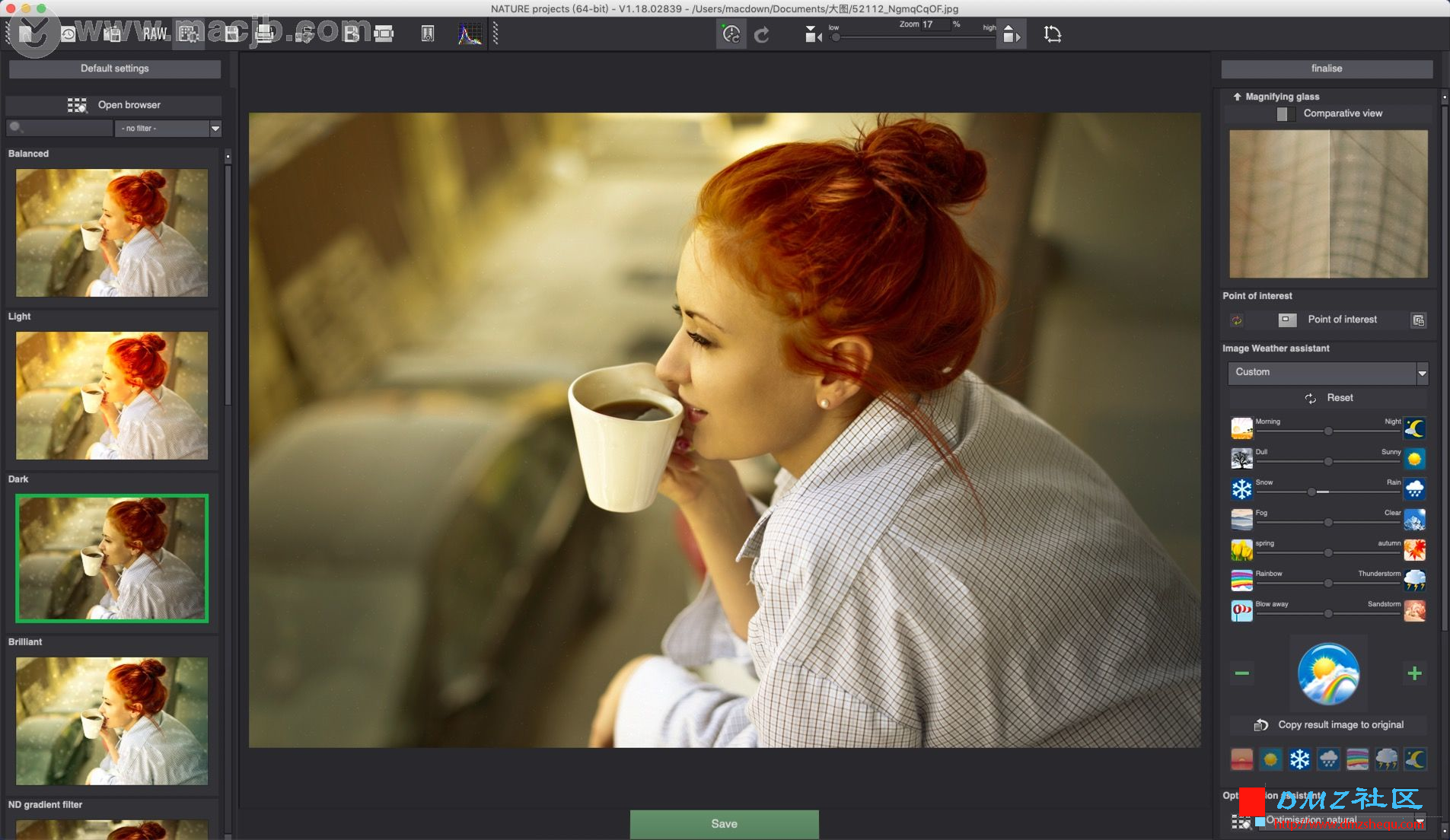
Task: Click the zoom-out low arrow icon
Action: pyautogui.click(x=813, y=34)
